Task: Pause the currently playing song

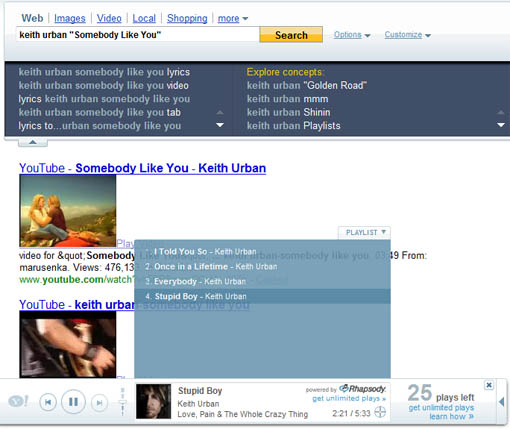Action: tap(73, 402)
